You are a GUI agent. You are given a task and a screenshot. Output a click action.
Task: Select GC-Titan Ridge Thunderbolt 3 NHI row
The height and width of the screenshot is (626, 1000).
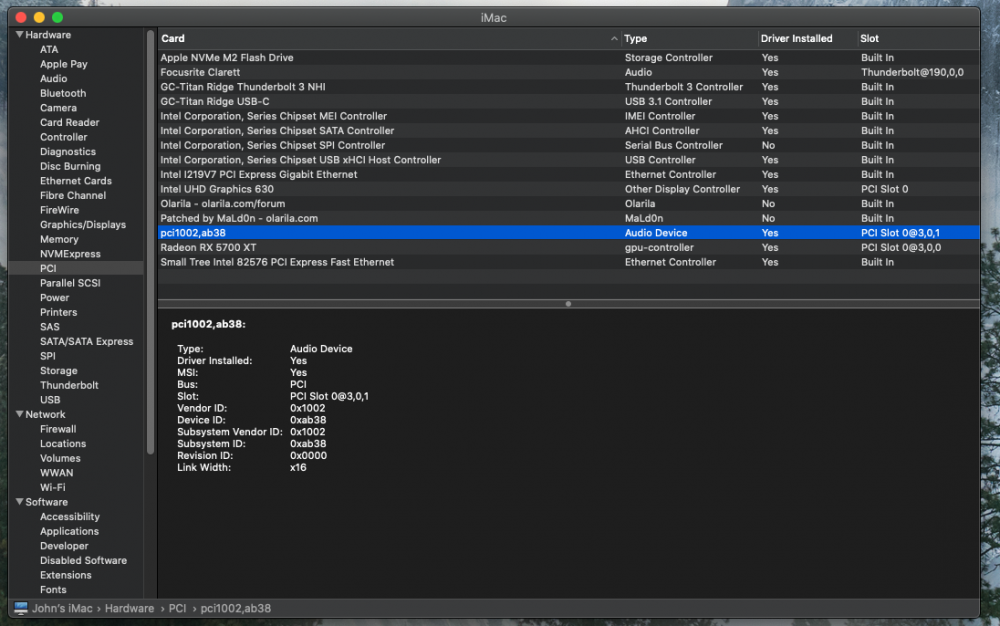tap(568, 87)
